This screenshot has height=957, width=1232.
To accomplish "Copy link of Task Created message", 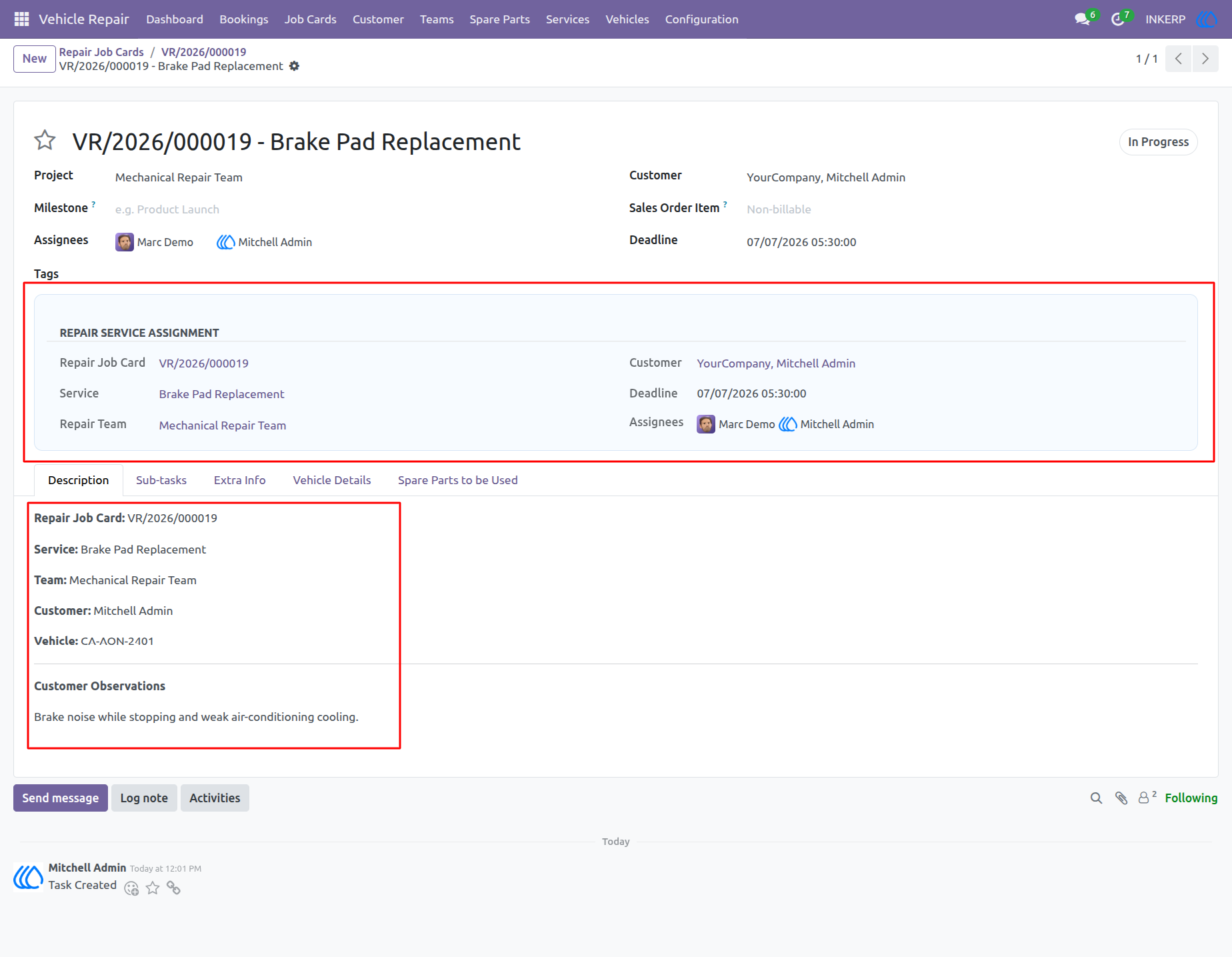I will click(x=173, y=888).
